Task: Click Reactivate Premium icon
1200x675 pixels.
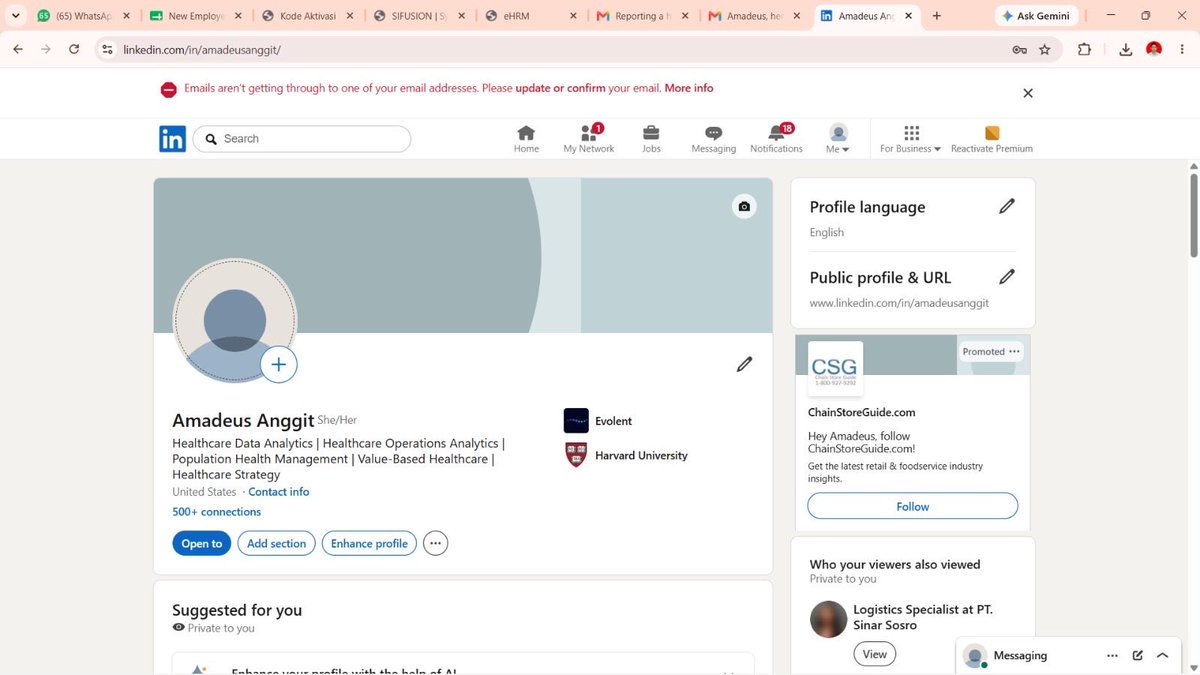Action: point(992,139)
